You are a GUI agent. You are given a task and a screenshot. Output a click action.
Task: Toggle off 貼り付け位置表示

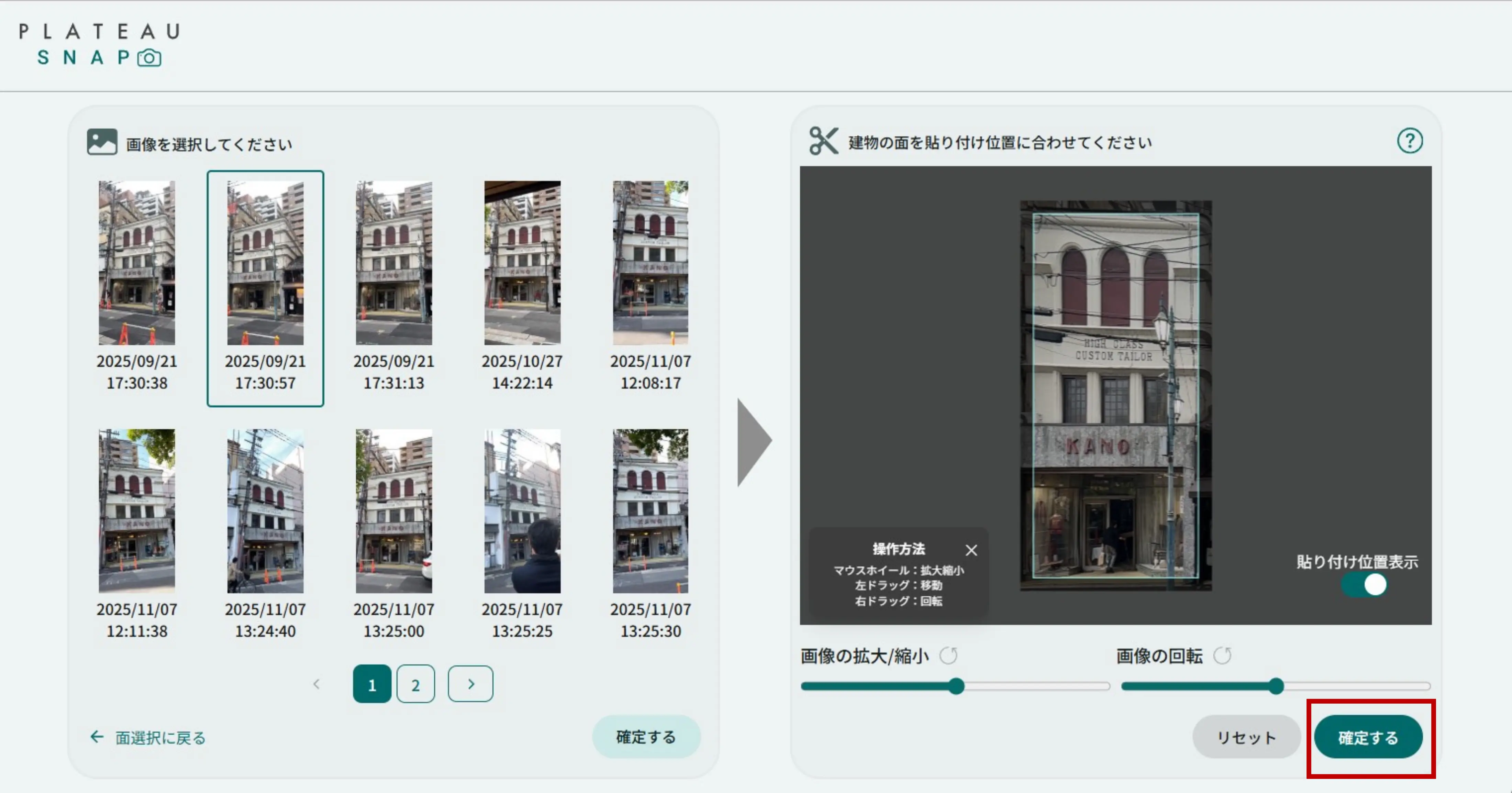tap(1365, 585)
